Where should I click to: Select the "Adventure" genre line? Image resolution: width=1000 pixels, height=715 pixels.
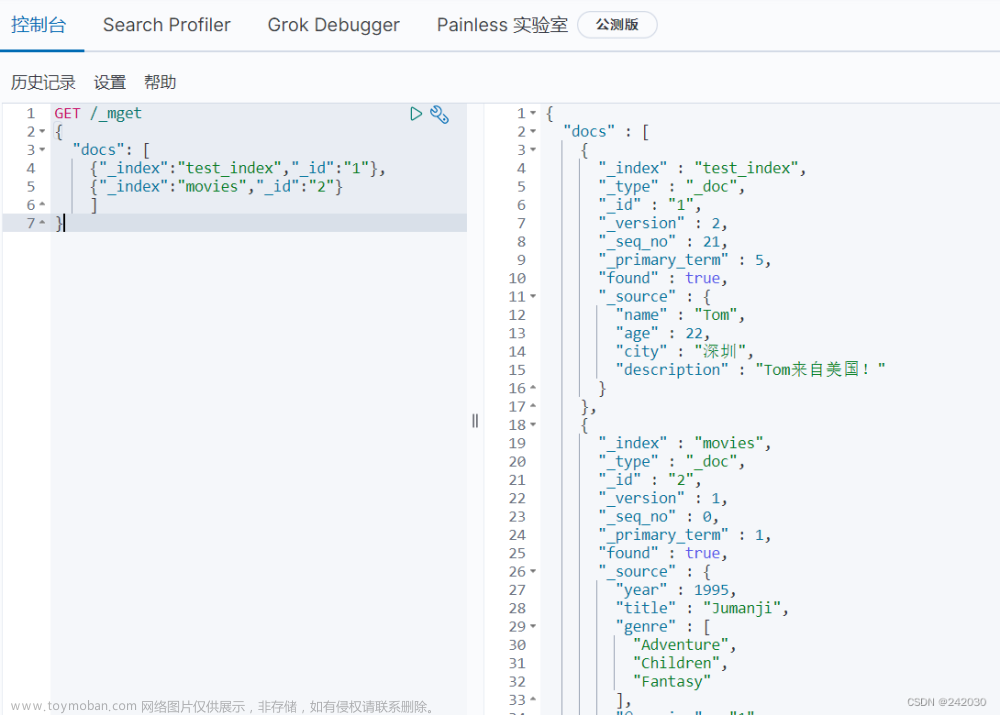[x=685, y=645]
